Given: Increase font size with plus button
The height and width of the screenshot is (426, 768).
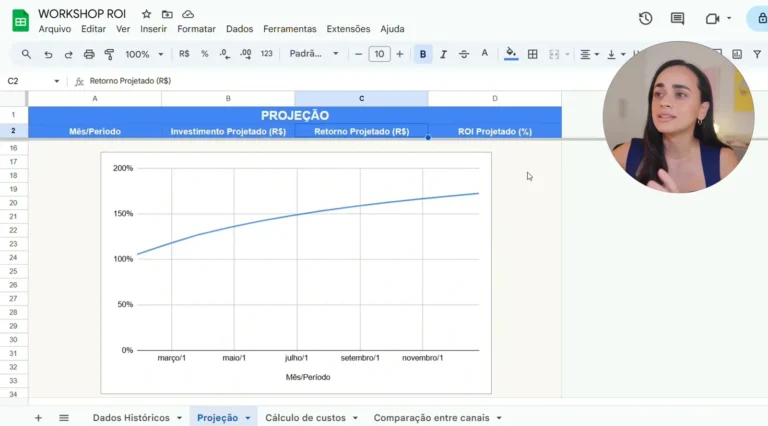Looking at the screenshot, I should (x=400, y=54).
